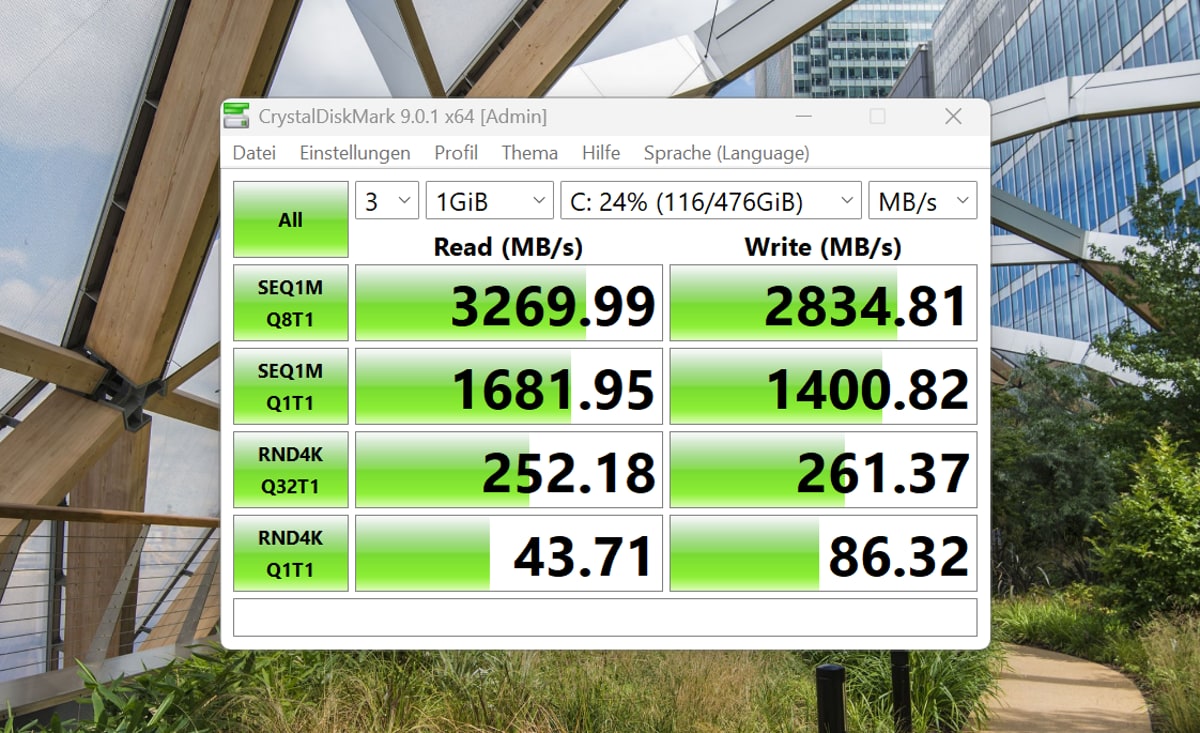Open the Sprache (Language) menu
Viewport: 1200px width, 733px height.
(x=727, y=153)
